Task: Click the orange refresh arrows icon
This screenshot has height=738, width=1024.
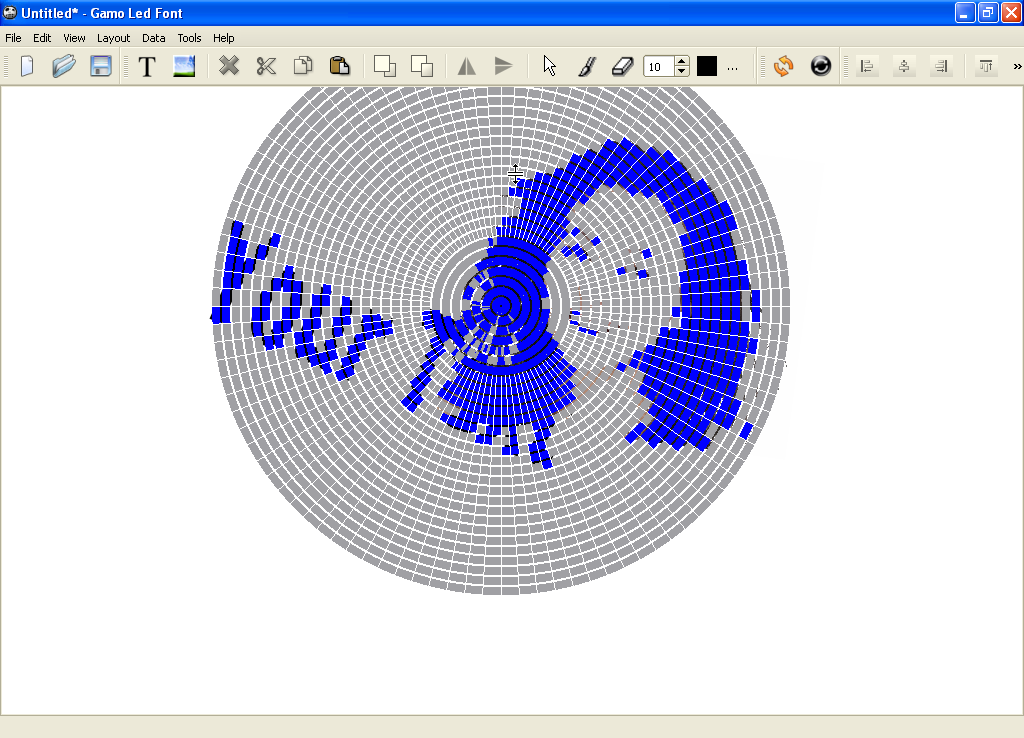Action: pyautogui.click(x=784, y=66)
